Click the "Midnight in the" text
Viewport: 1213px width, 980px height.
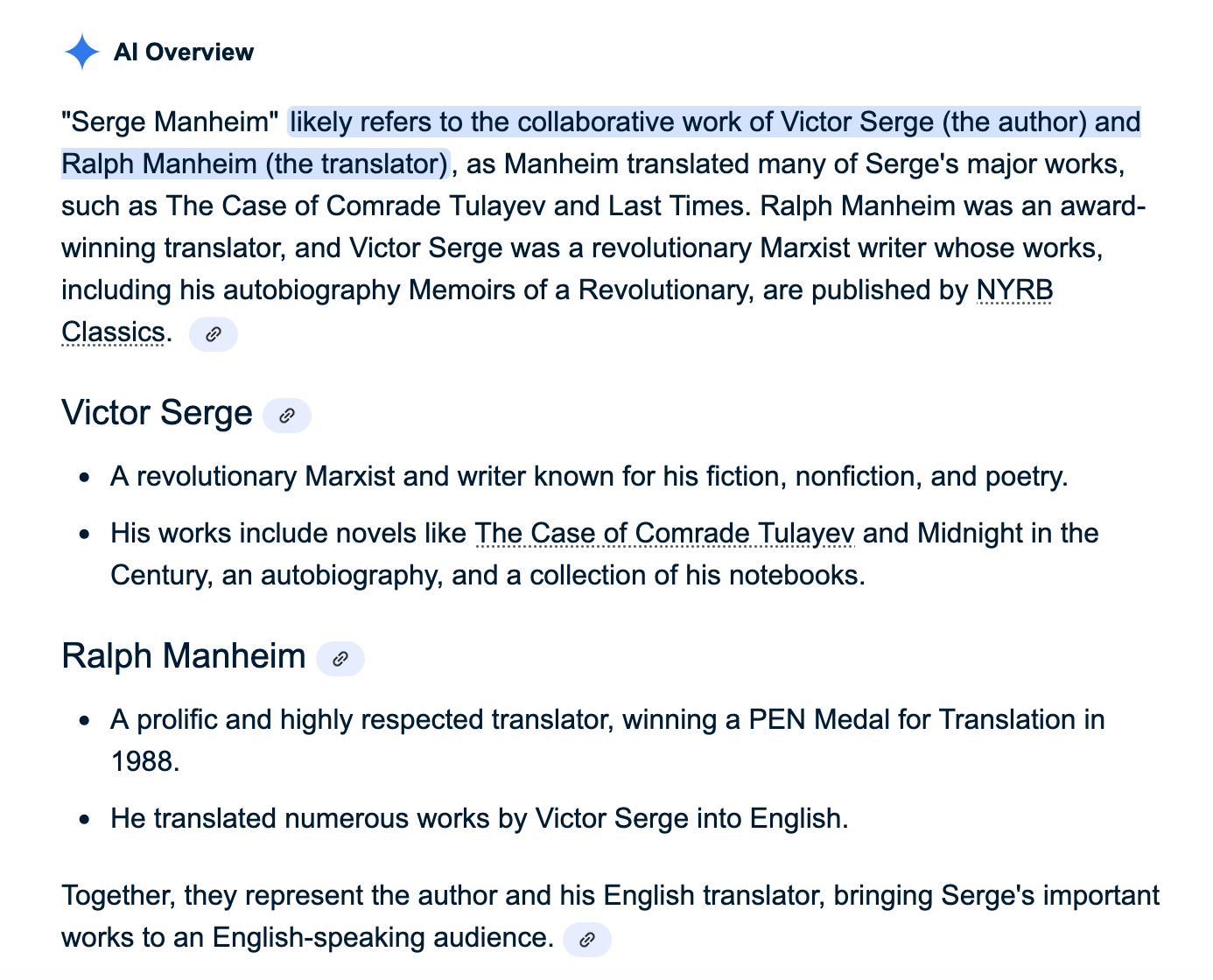1006,534
